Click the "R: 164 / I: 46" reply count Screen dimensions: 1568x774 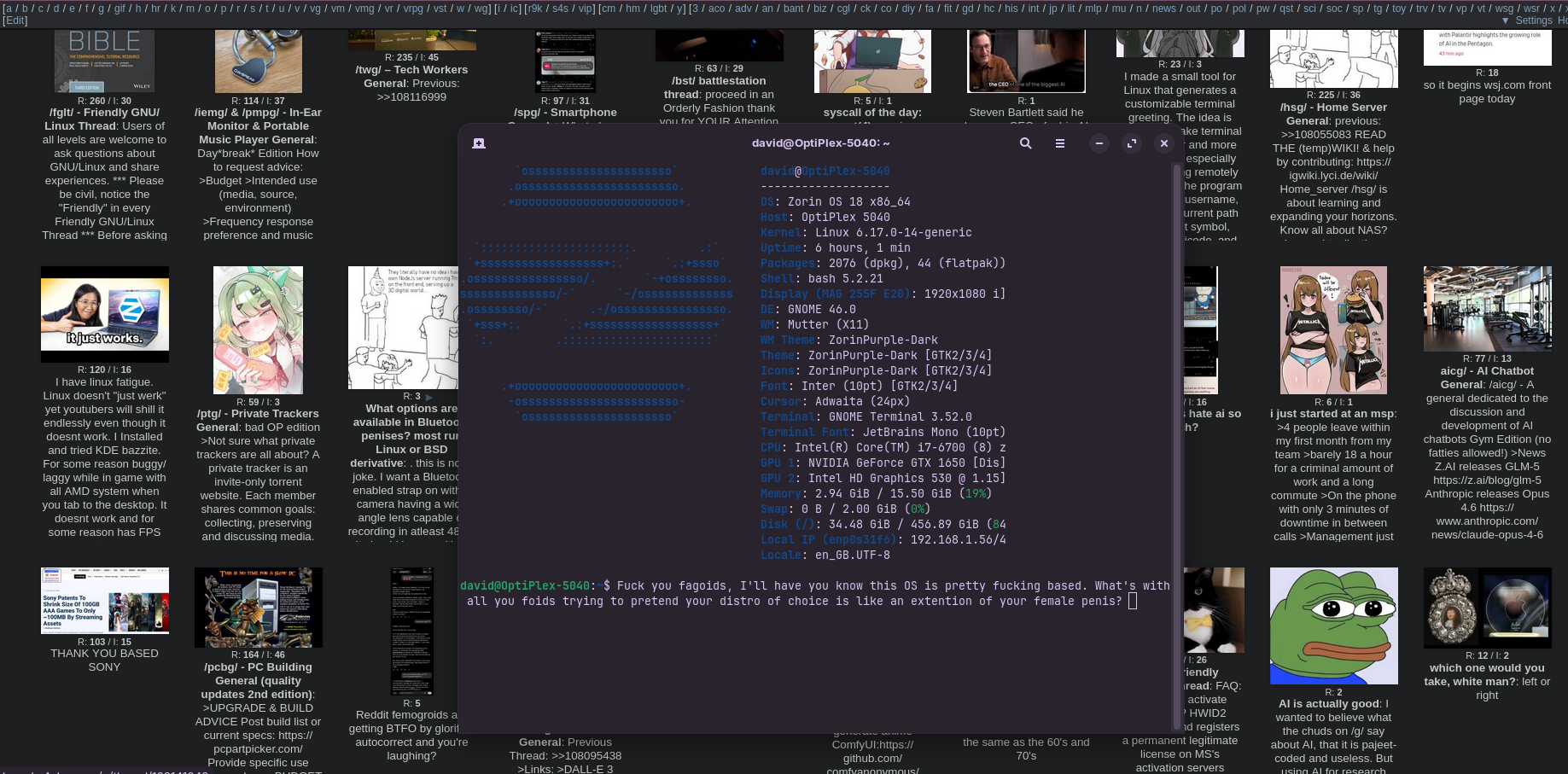(258, 655)
